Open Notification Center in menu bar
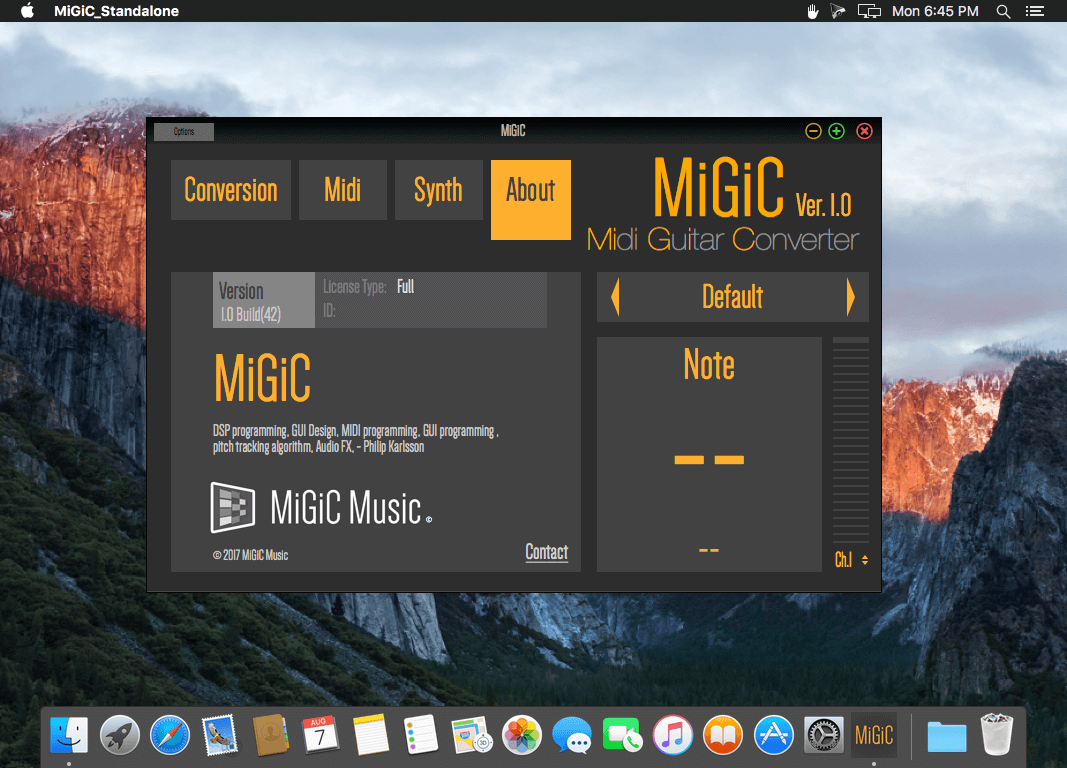 coord(1035,11)
